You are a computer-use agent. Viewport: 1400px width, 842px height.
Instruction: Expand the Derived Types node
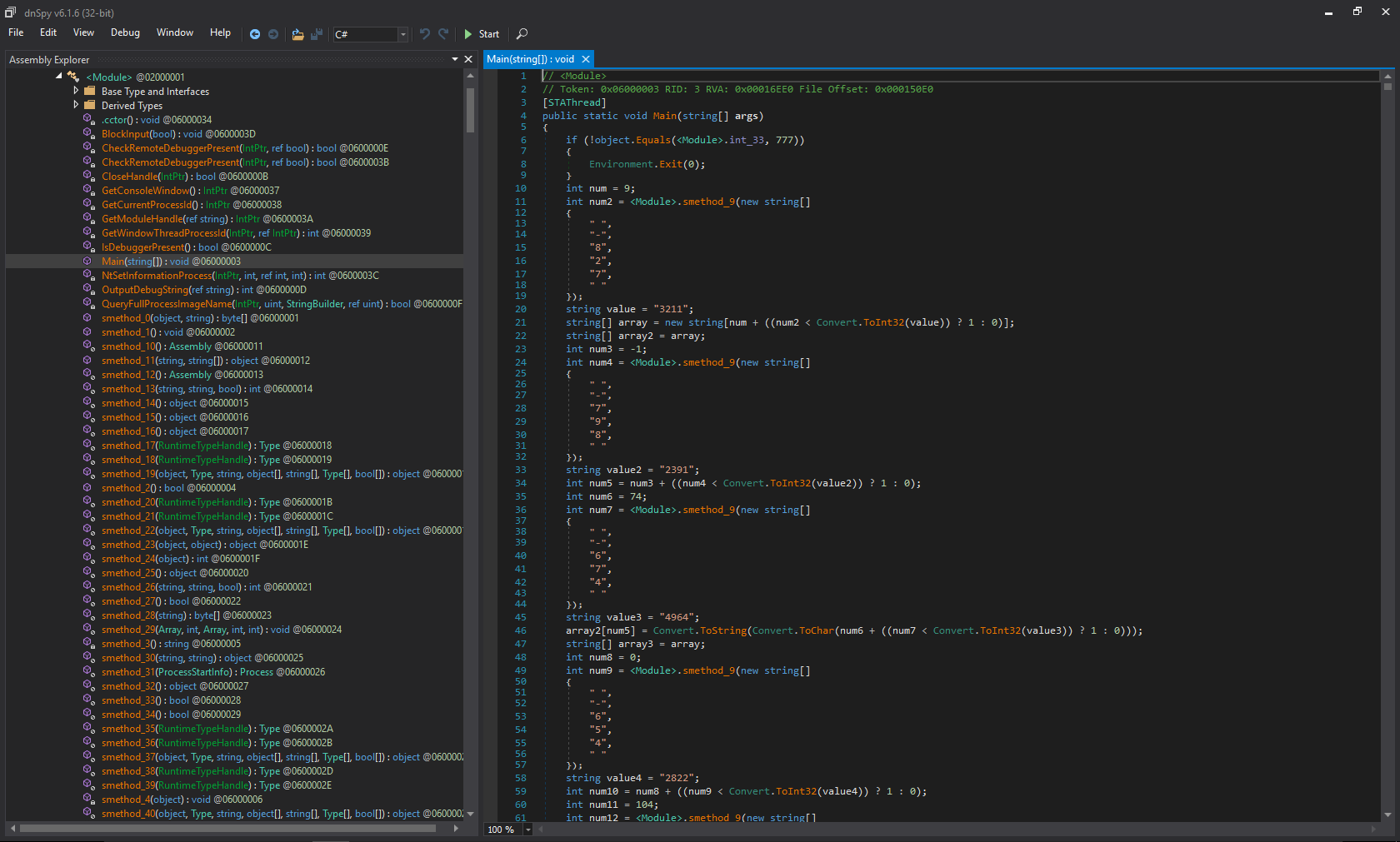[x=76, y=105]
